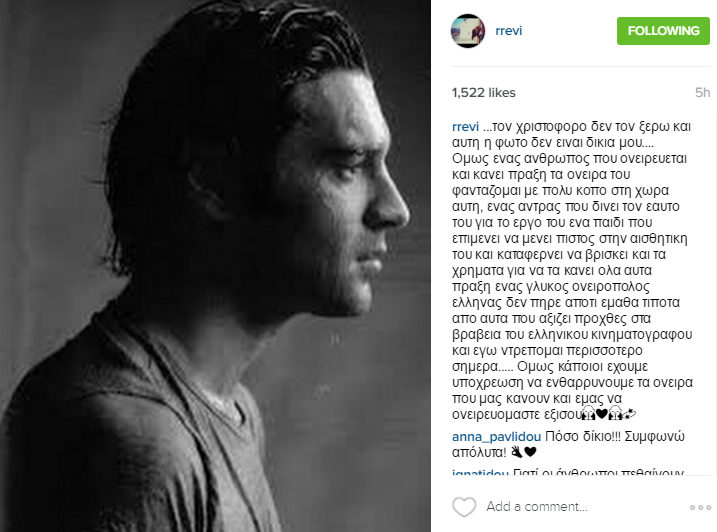This screenshot has width=717, height=532.
Task: Click the black-and-white profile portrait photo
Action: pyautogui.click(x=215, y=266)
